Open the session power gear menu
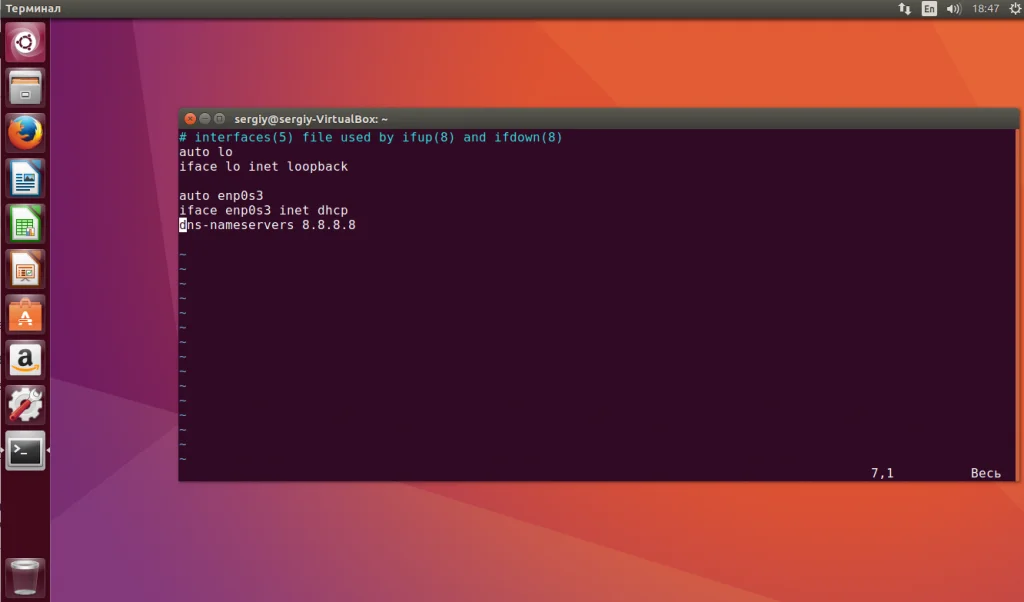This screenshot has height=602, width=1024. (1016, 8)
